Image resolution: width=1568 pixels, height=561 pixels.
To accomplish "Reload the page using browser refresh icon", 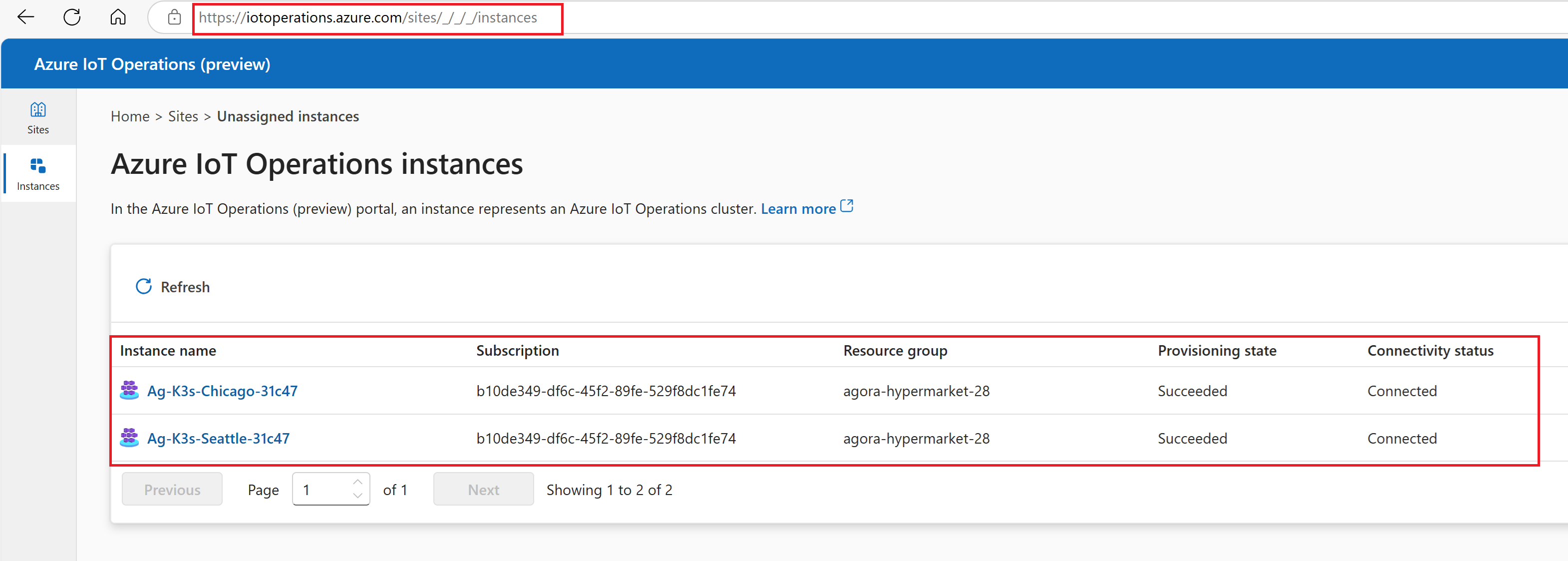I will click(72, 17).
